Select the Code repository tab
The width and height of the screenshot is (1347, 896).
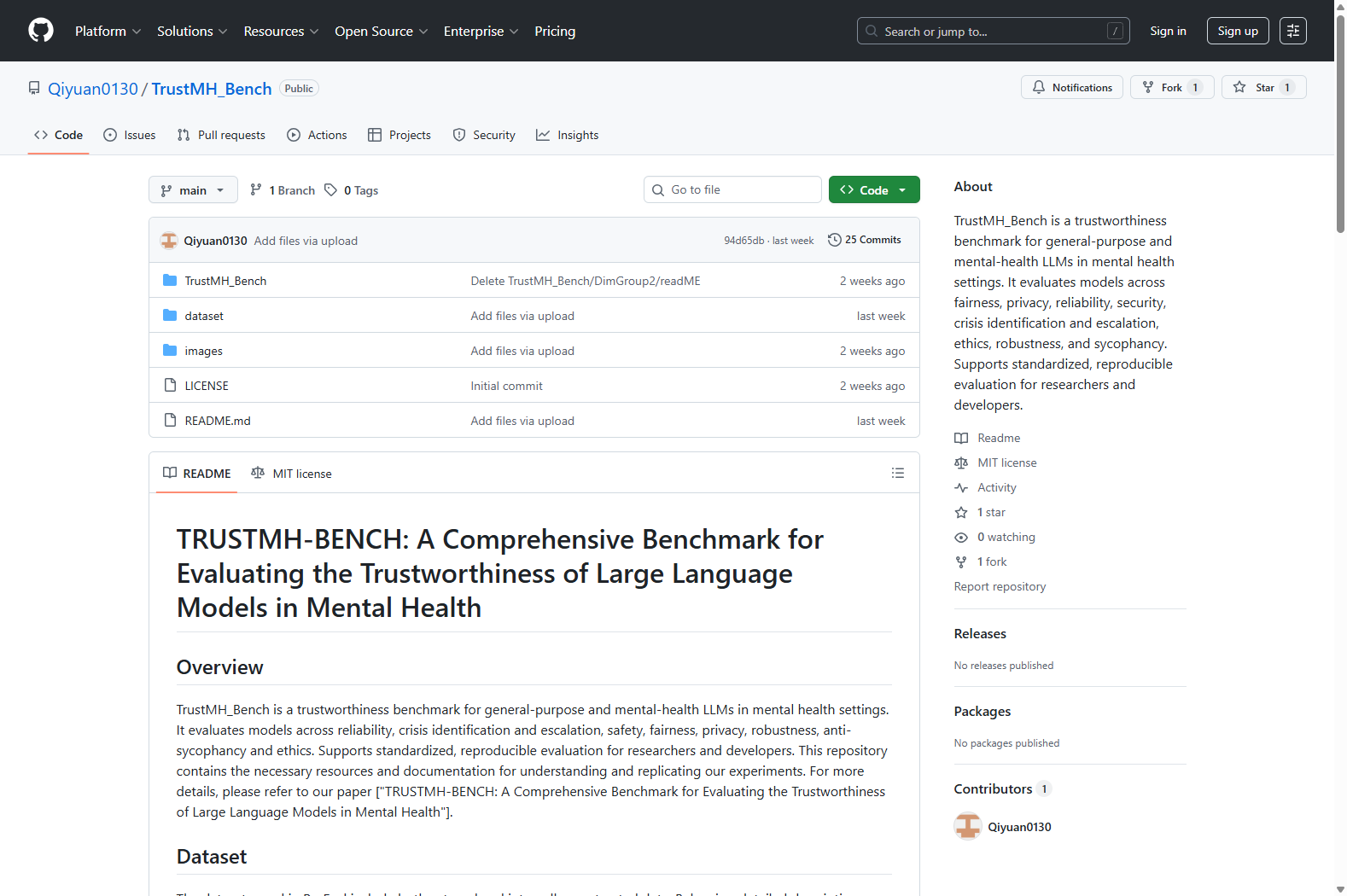tap(58, 135)
